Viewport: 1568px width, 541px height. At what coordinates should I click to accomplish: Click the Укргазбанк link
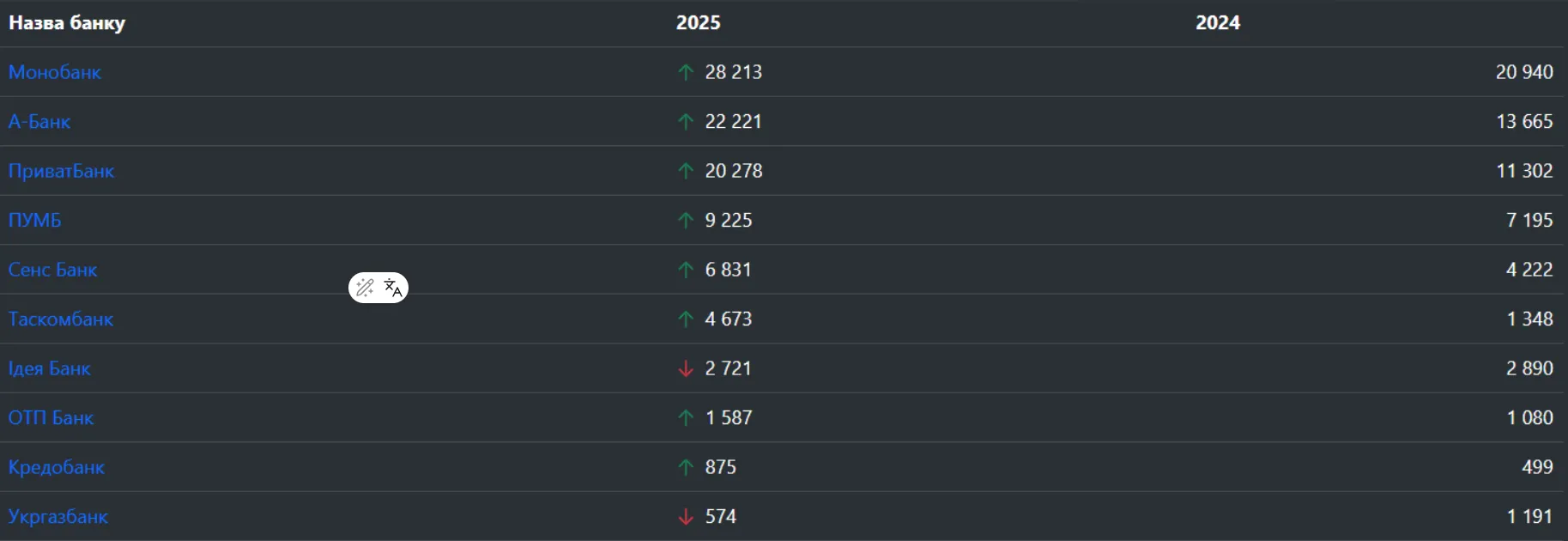click(x=58, y=517)
